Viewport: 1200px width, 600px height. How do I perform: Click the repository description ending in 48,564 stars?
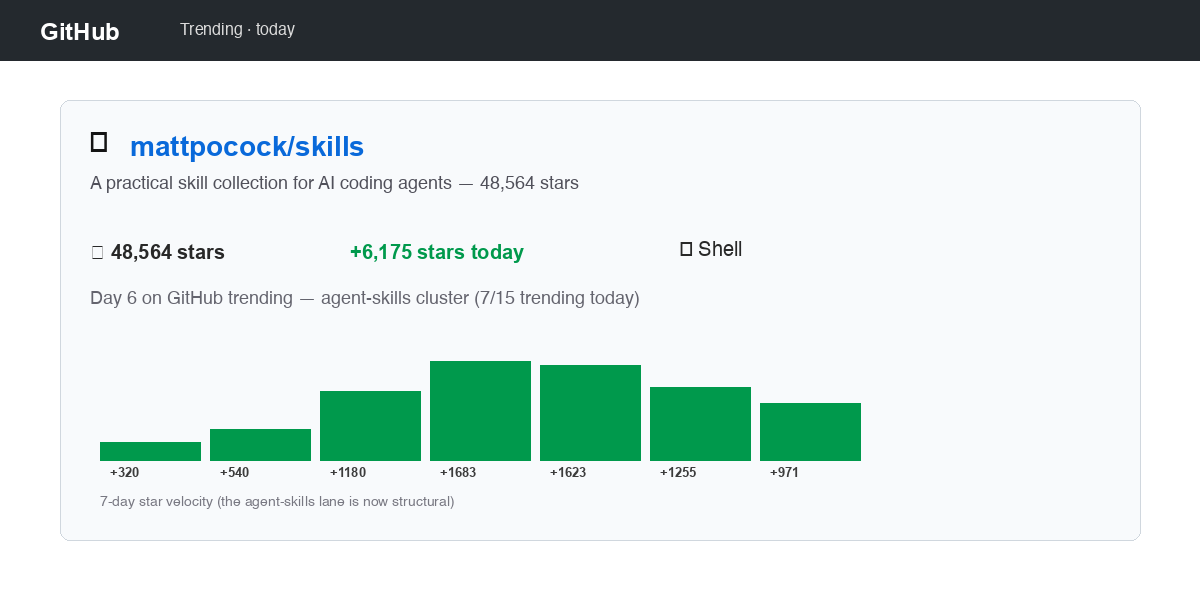pos(334,183)
